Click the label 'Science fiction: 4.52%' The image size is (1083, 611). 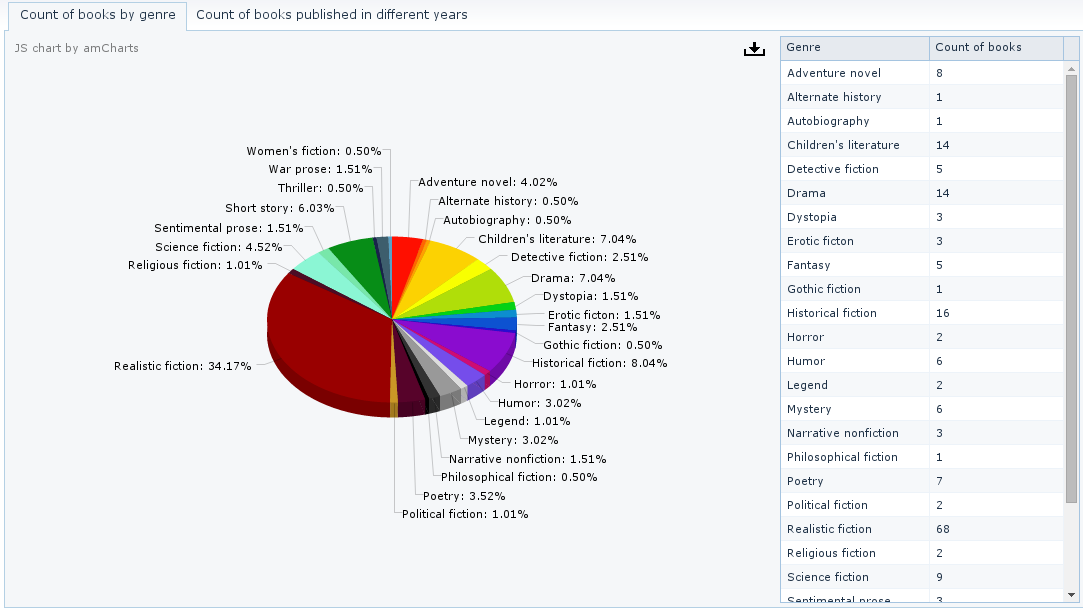tap(219, 247)
